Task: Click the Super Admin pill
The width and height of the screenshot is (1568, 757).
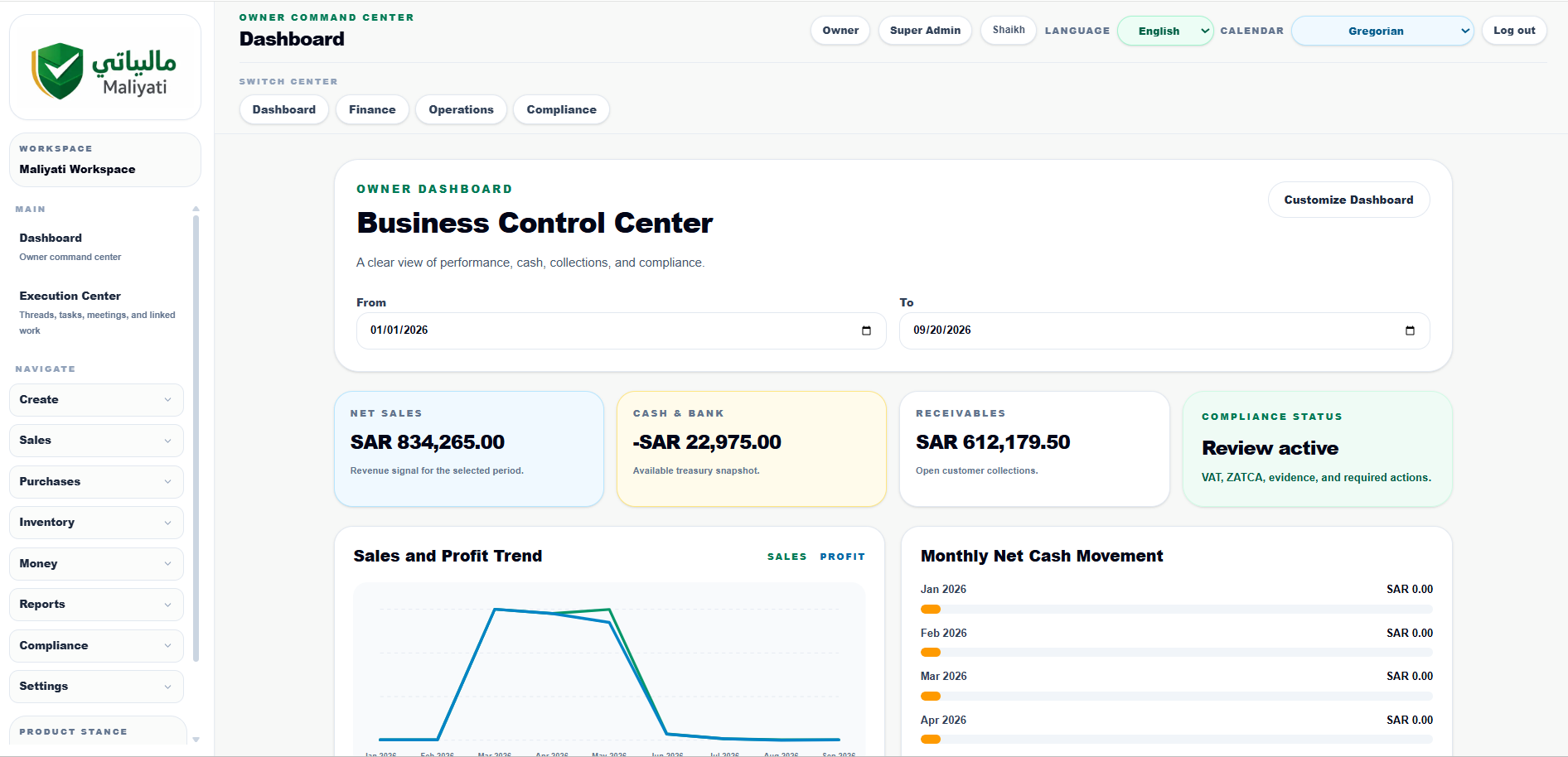Action: point(925,31)
